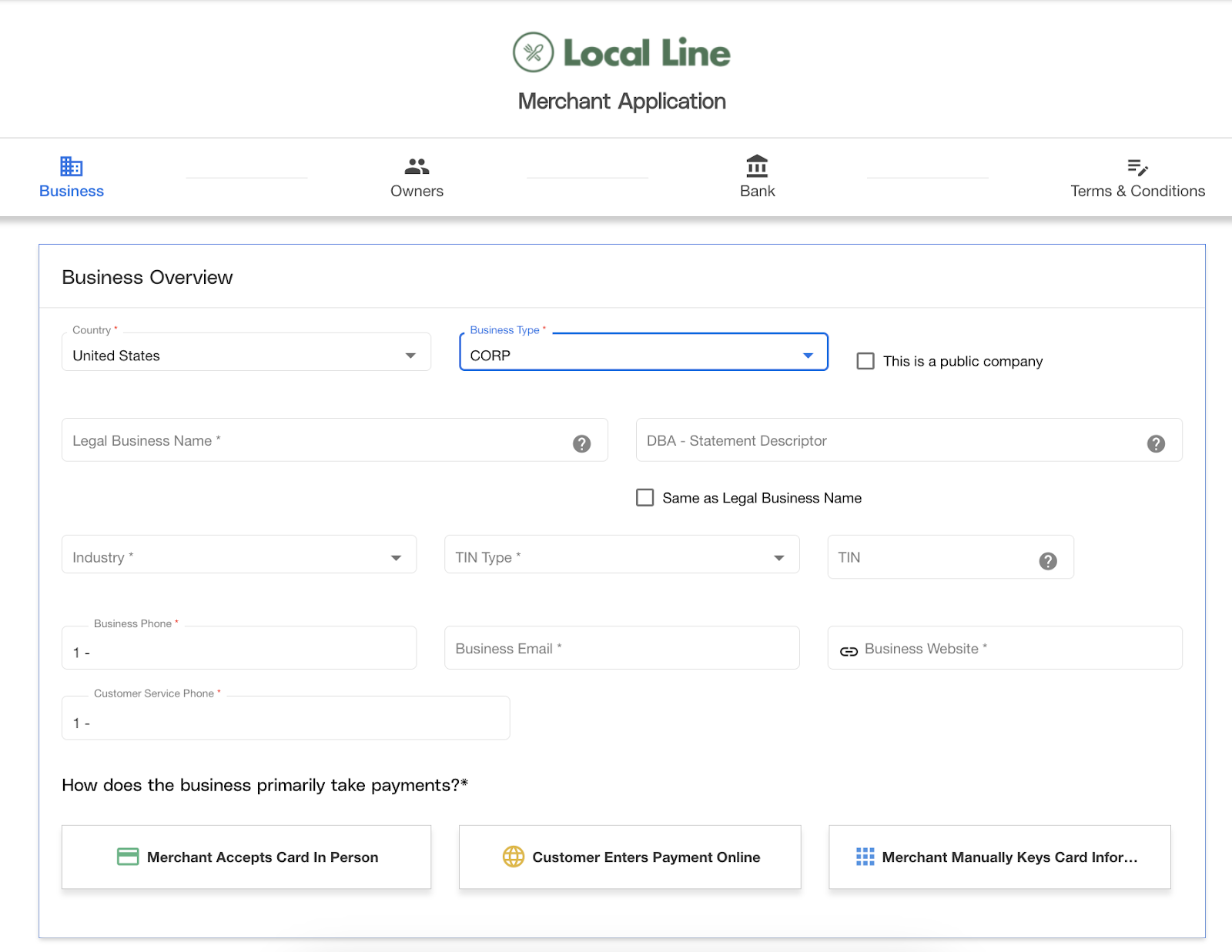Viewport: 1232px width, 952px height.
Task: Click the Owners people step icon
Action: [x=417, y=166]
